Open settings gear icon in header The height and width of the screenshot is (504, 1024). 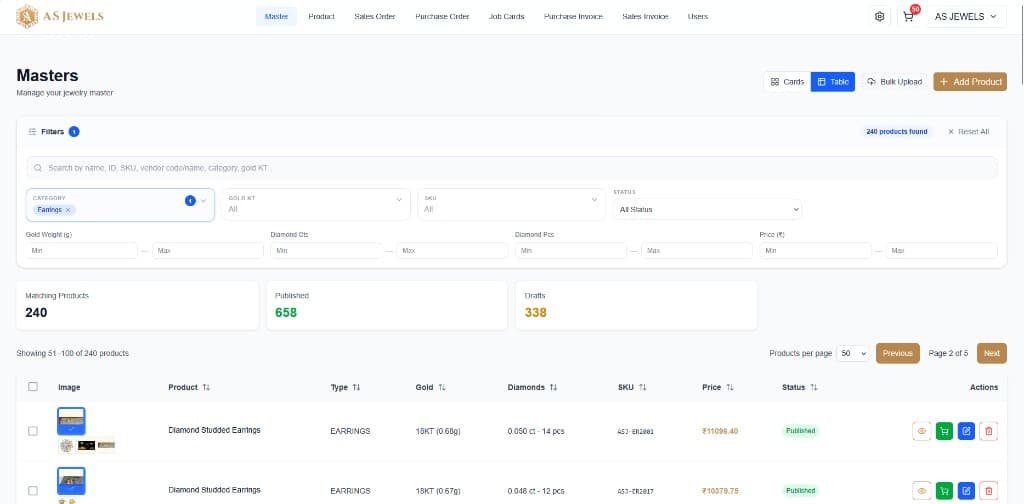879,17
